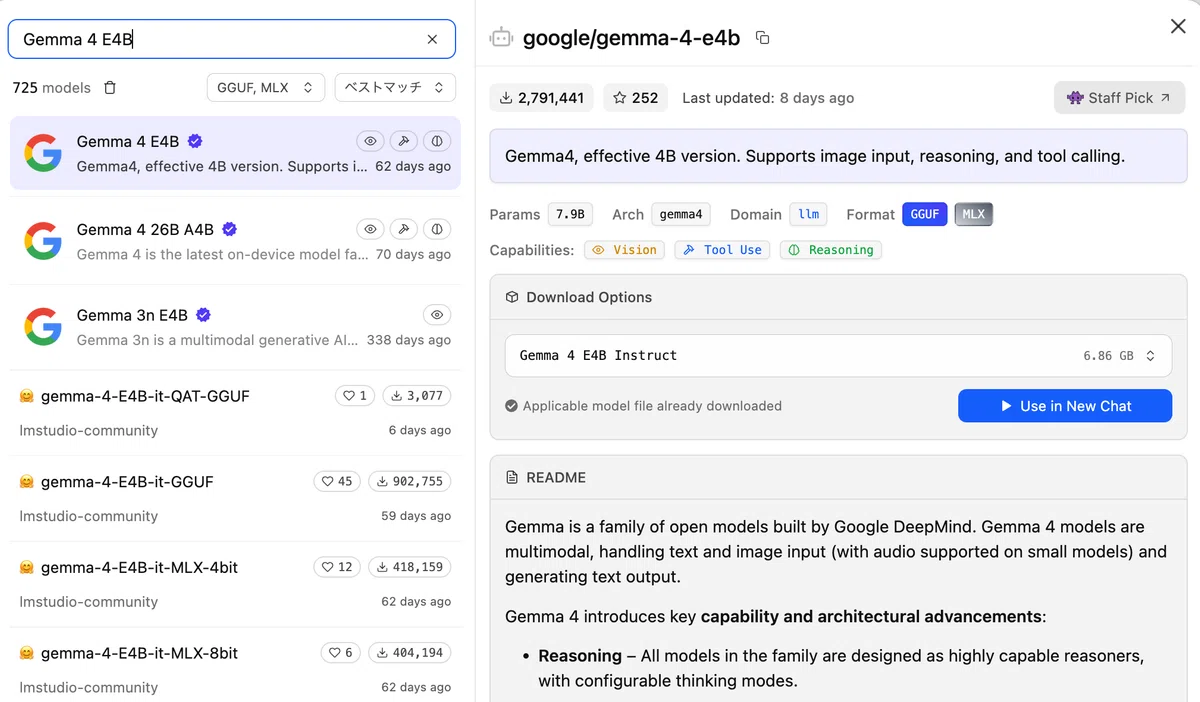Click robot icon beside google/gemma-4-e4b

click(x=501, y=38)
